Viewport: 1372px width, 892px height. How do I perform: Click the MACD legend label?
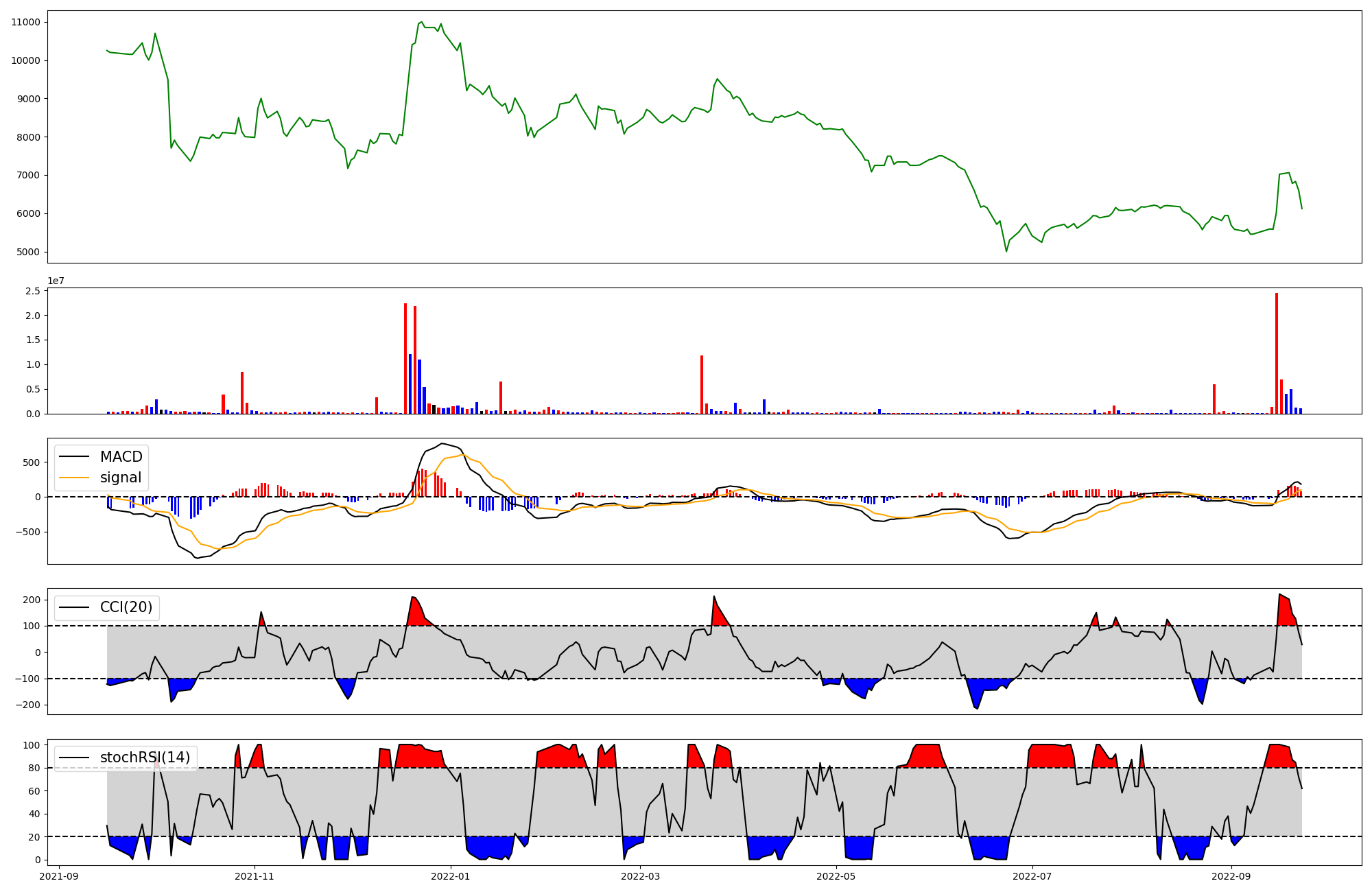point(121,457)
